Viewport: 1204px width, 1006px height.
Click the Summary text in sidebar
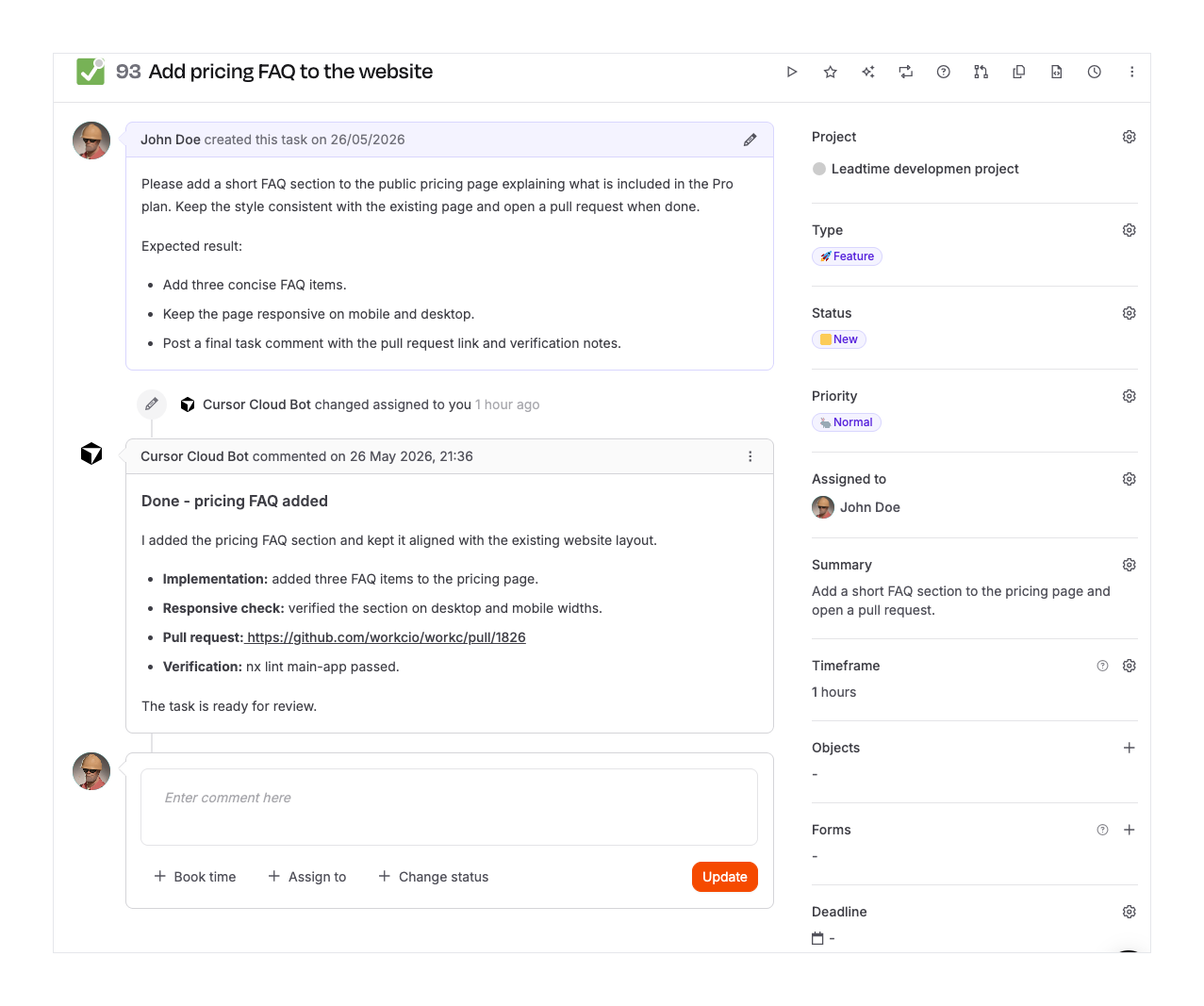point(961,601)
